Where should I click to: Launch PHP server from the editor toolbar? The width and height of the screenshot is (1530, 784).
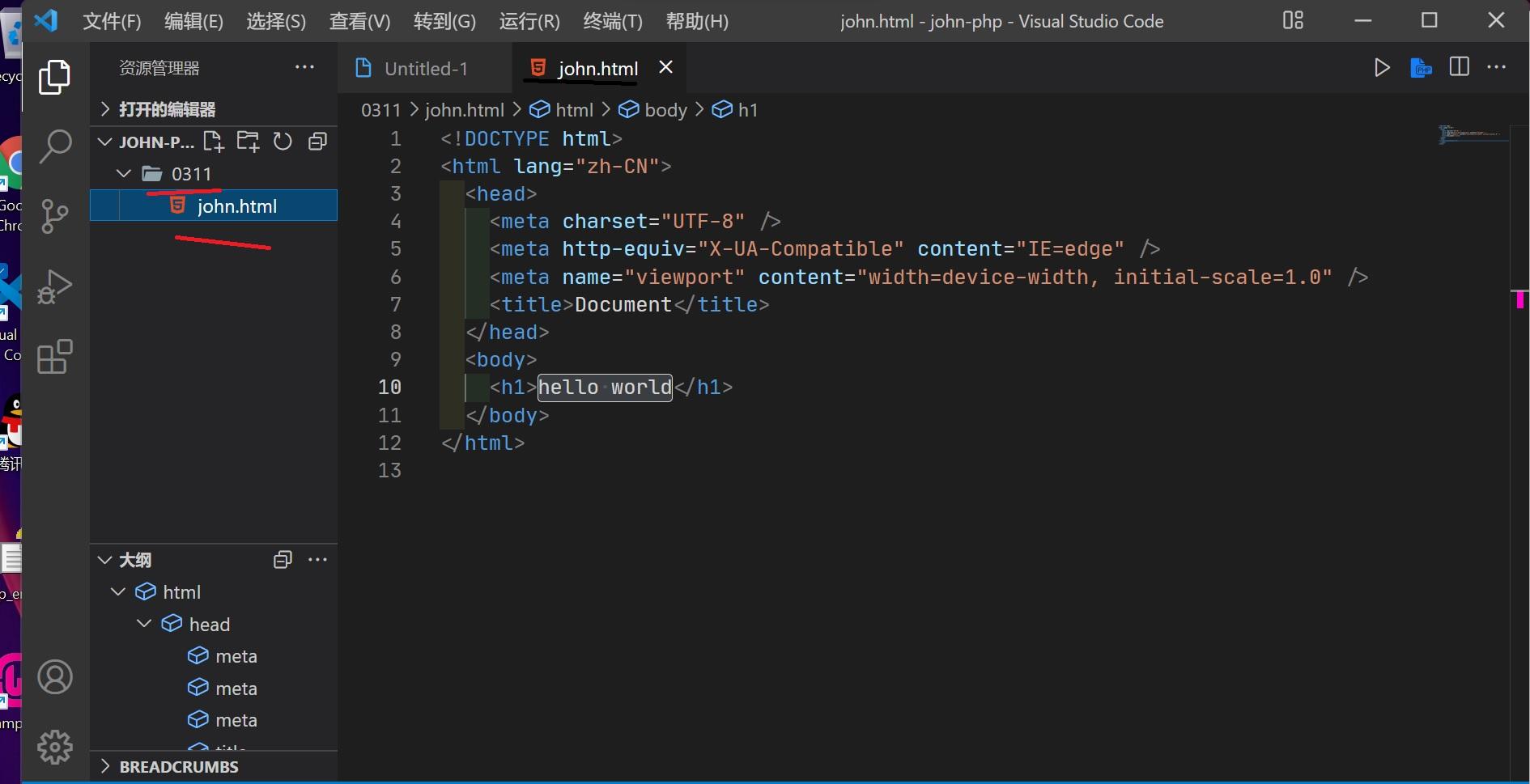click(1422, 68)
